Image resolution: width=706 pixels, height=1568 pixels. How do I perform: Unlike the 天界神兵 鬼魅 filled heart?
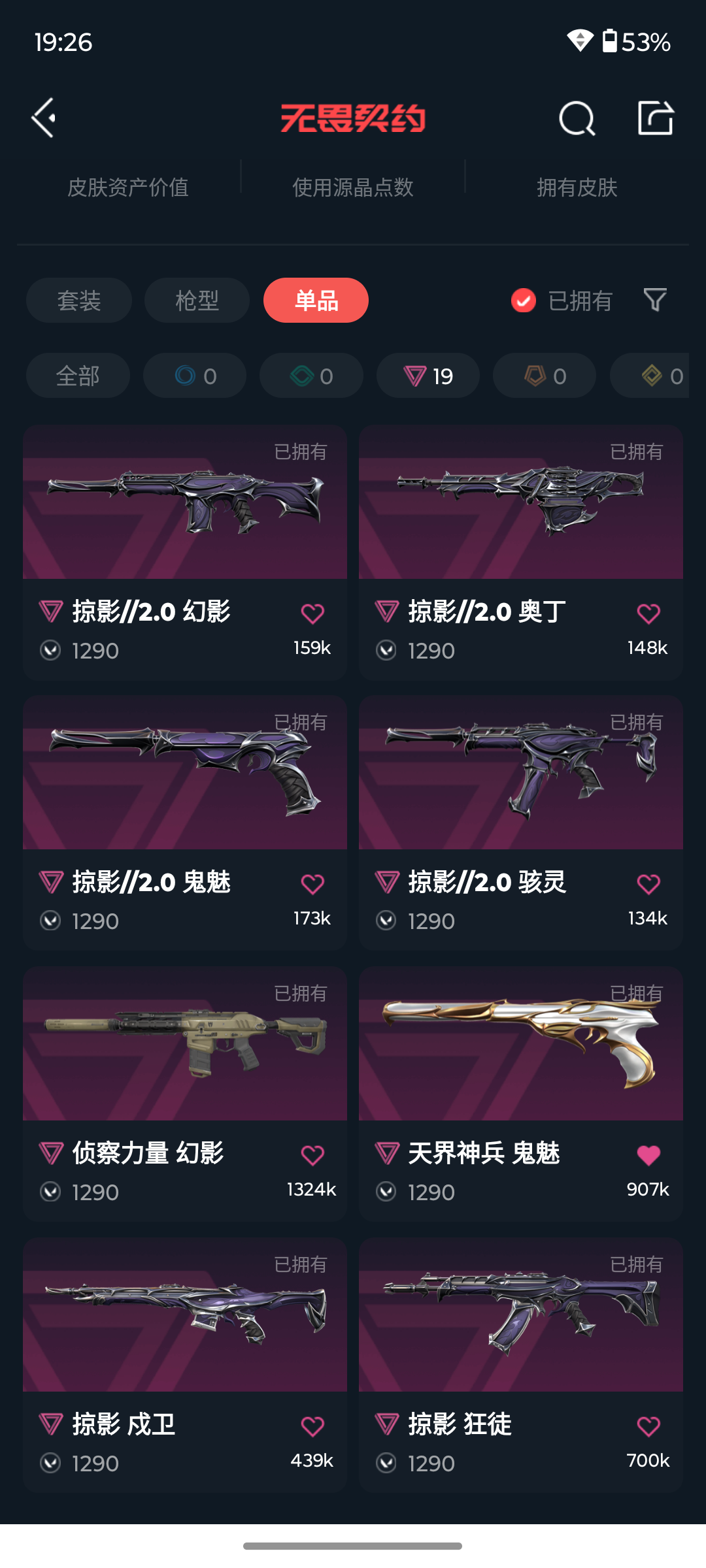(x=648, y=1155)
